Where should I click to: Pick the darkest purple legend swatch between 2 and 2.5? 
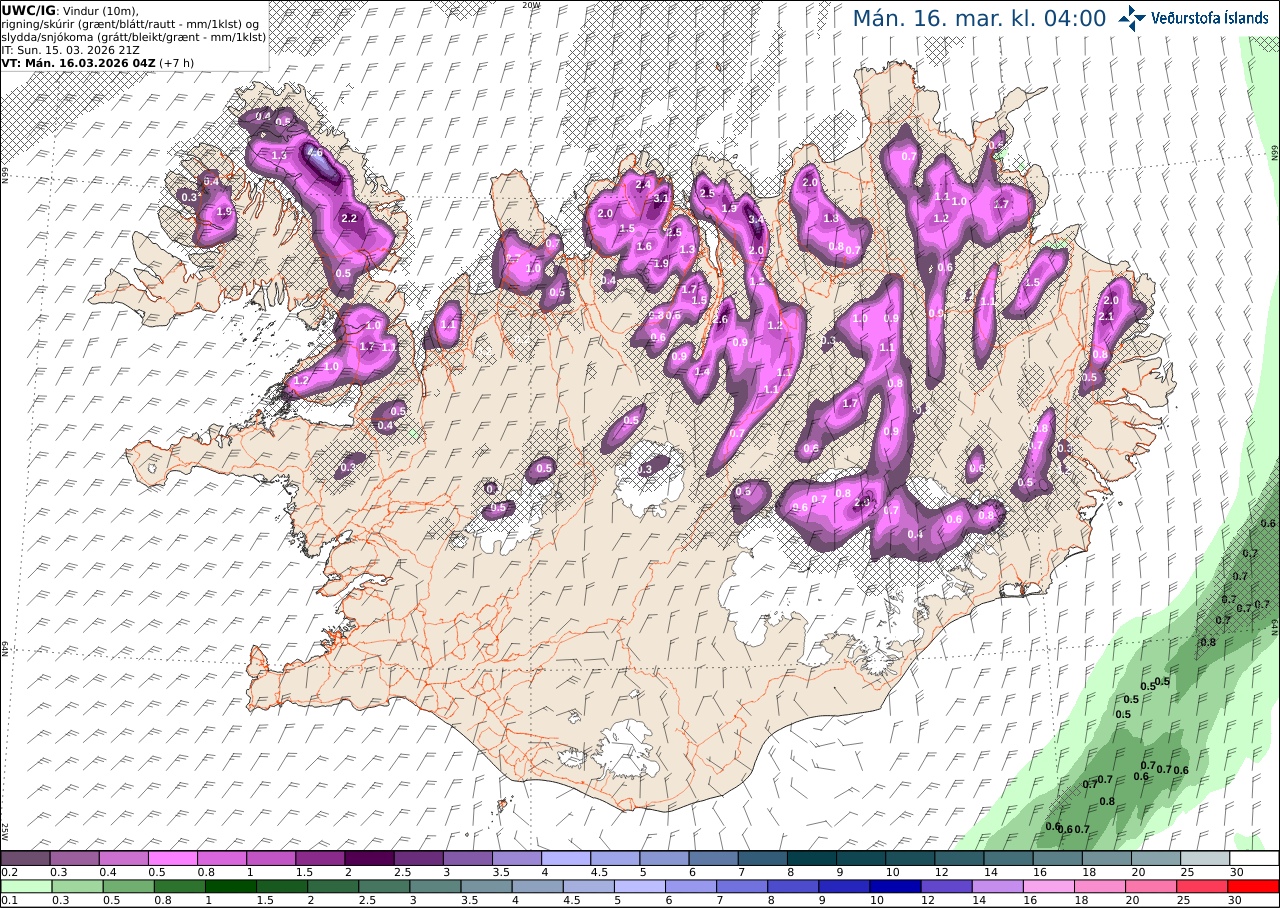coord(369,858)
